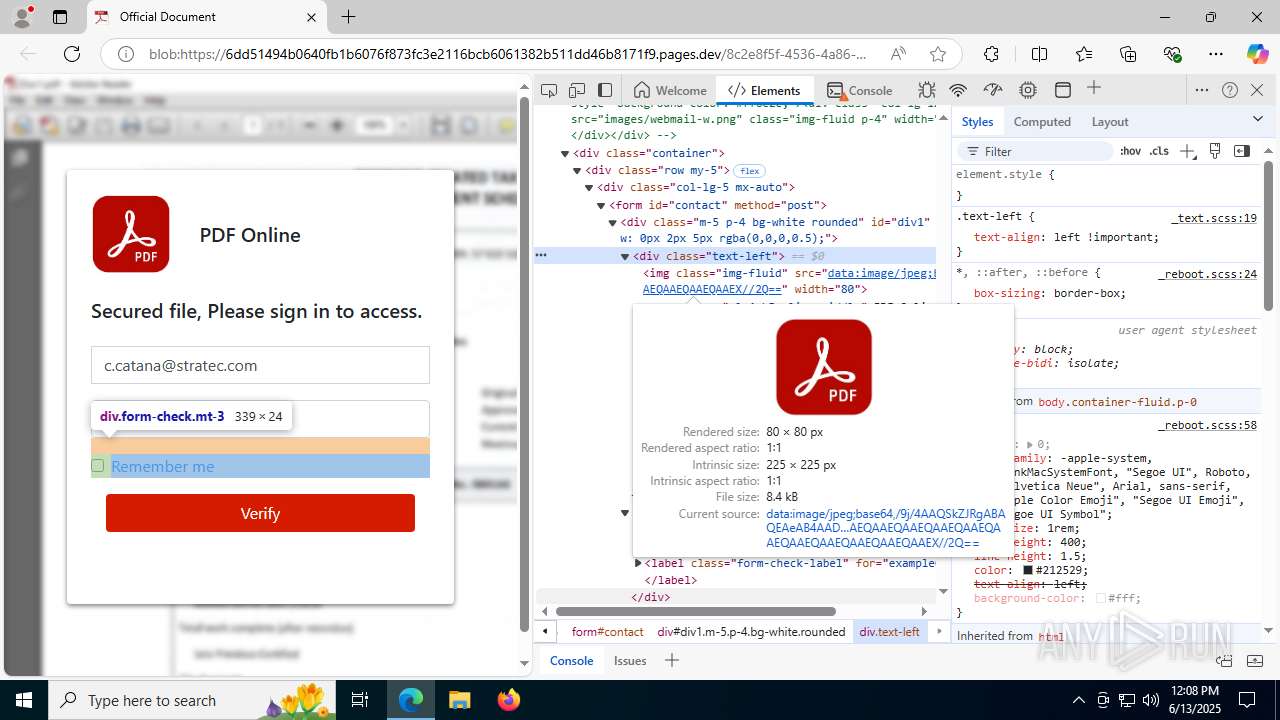Switch to the Computed pane tab
The width and height of the screenshot is (1280, 720).
click(1042, 121)
